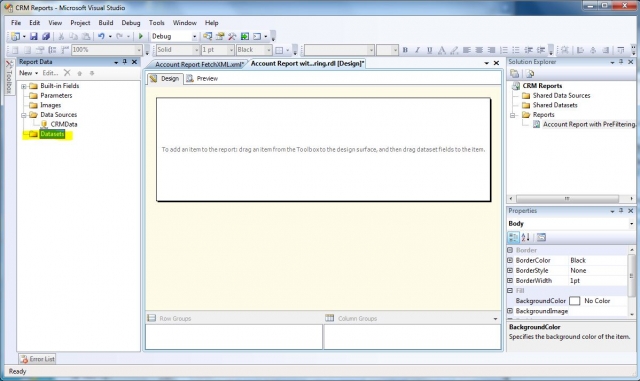Select the Shared Datasets folder
640x381 pixels.
click(x=555, y=105)
